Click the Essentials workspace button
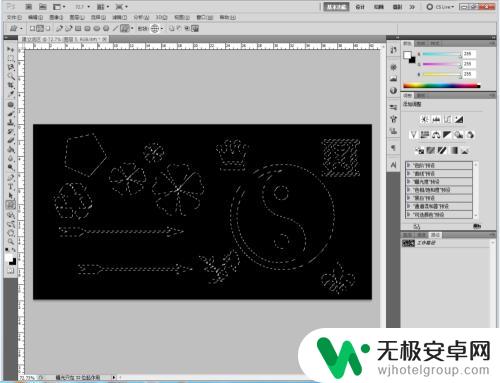The height and width of the screenshot is (383, 500). [x=336, y=7]
